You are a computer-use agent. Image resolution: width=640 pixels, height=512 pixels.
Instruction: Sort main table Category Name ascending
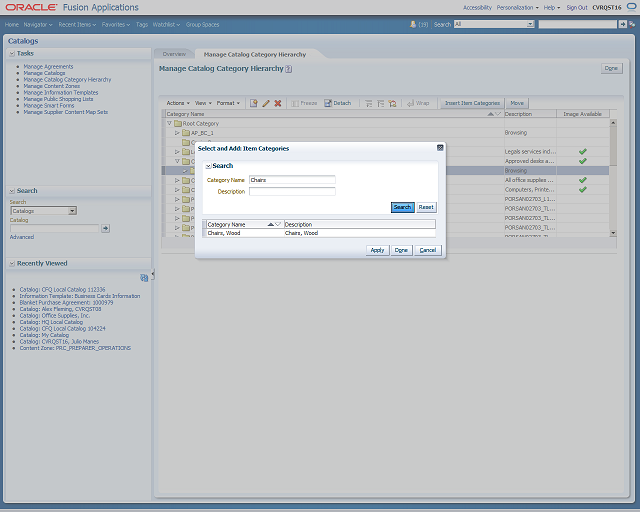pos(491,114)
